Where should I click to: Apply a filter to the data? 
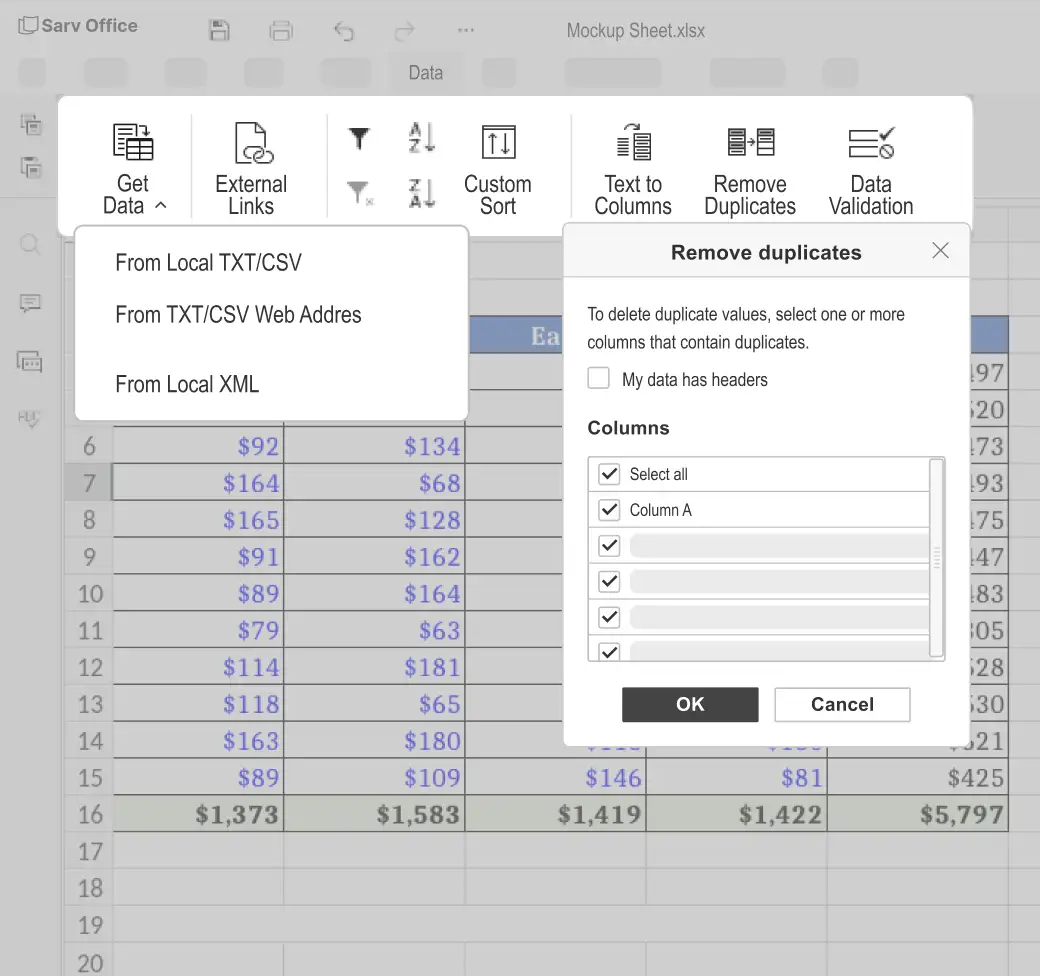(x=359, y=138)
